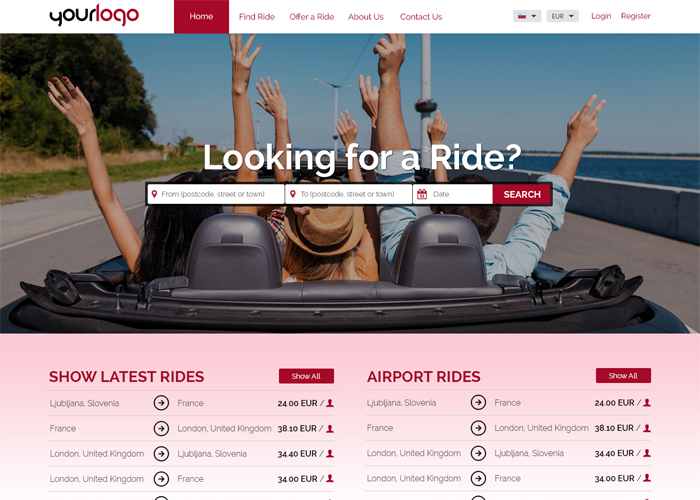
Task: Open the language flag dropdown
Action: (527, 16)
